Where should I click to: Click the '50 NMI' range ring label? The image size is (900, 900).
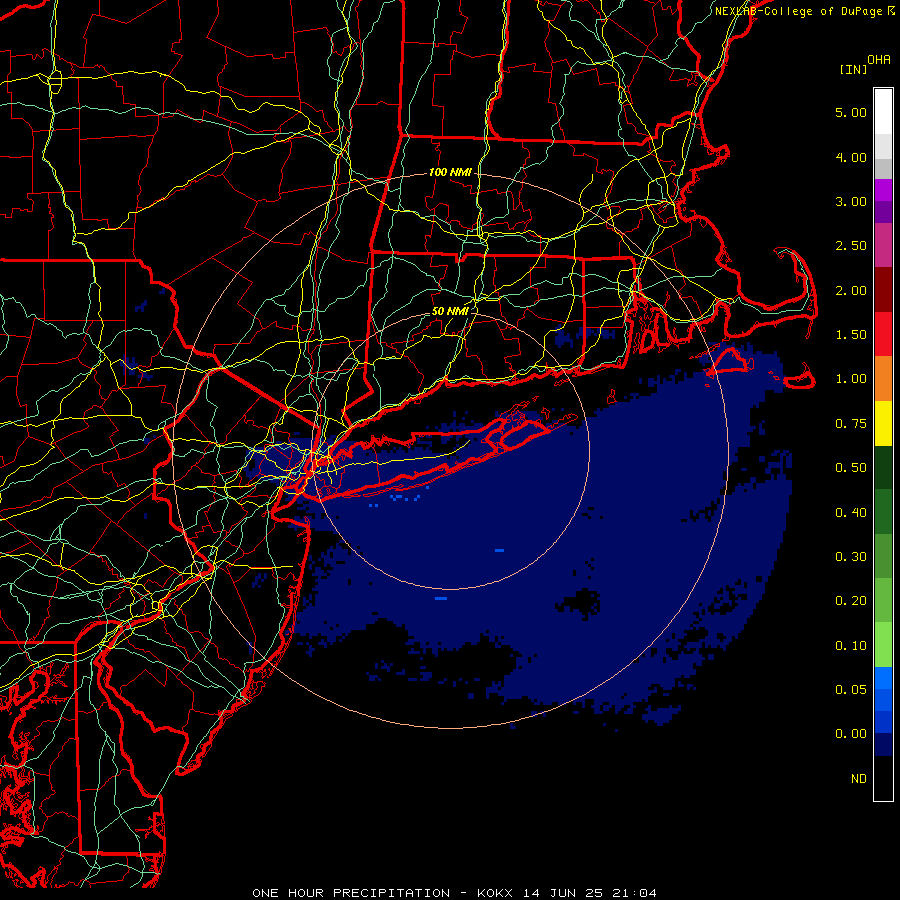[450, 311]
